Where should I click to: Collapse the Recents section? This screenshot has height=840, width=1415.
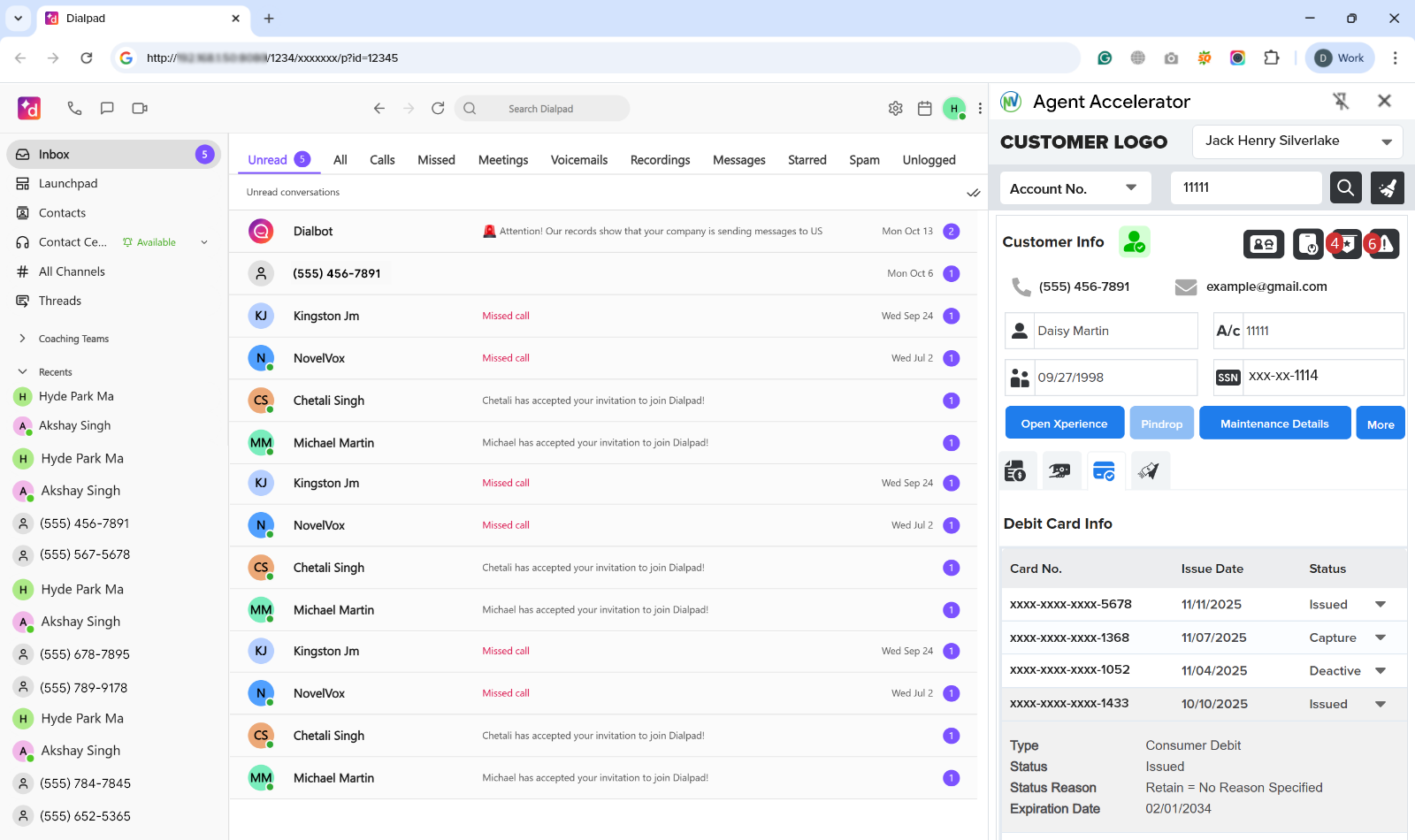point(22,372)
